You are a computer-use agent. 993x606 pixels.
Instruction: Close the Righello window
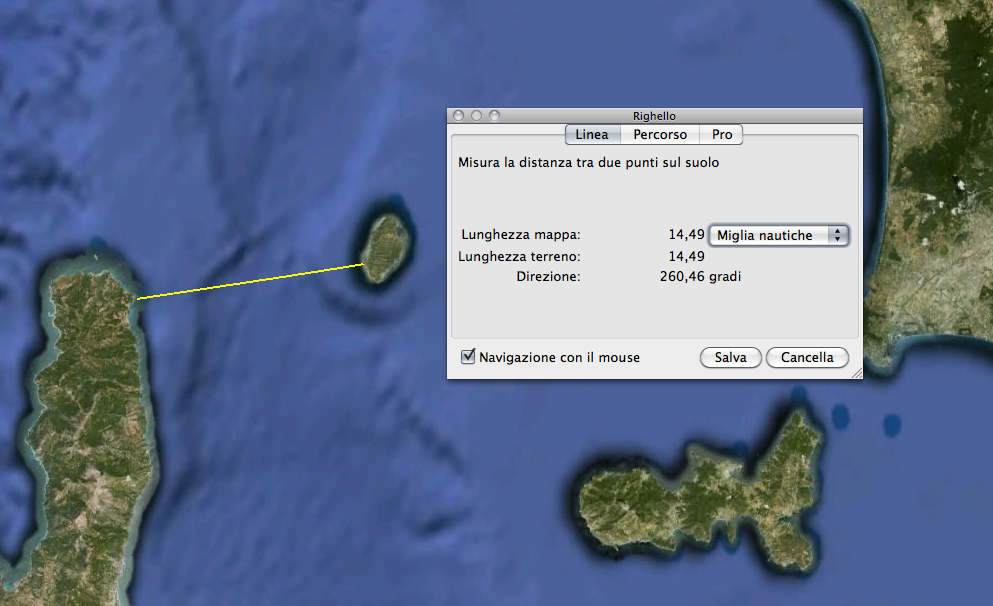coord(459,115)
